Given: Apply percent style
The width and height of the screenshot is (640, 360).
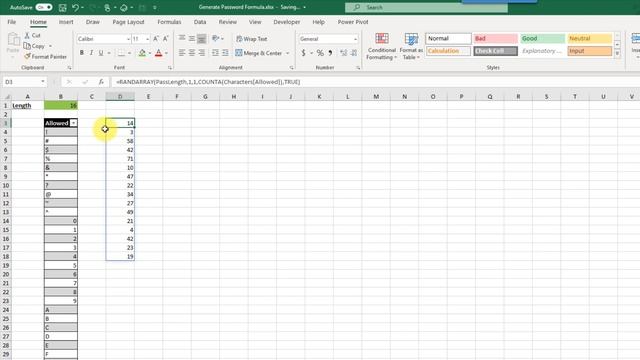Looking at the screenshot, I should pyautogui.click(x=320, y=53).
